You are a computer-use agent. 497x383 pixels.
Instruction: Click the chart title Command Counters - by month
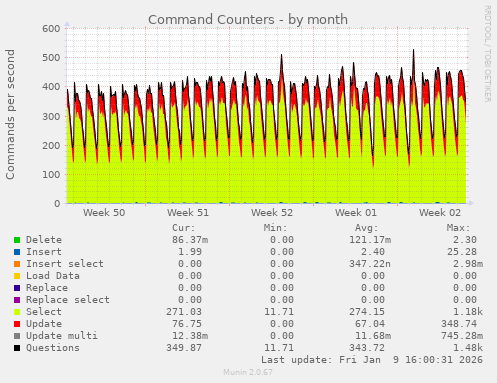[248, 20]
